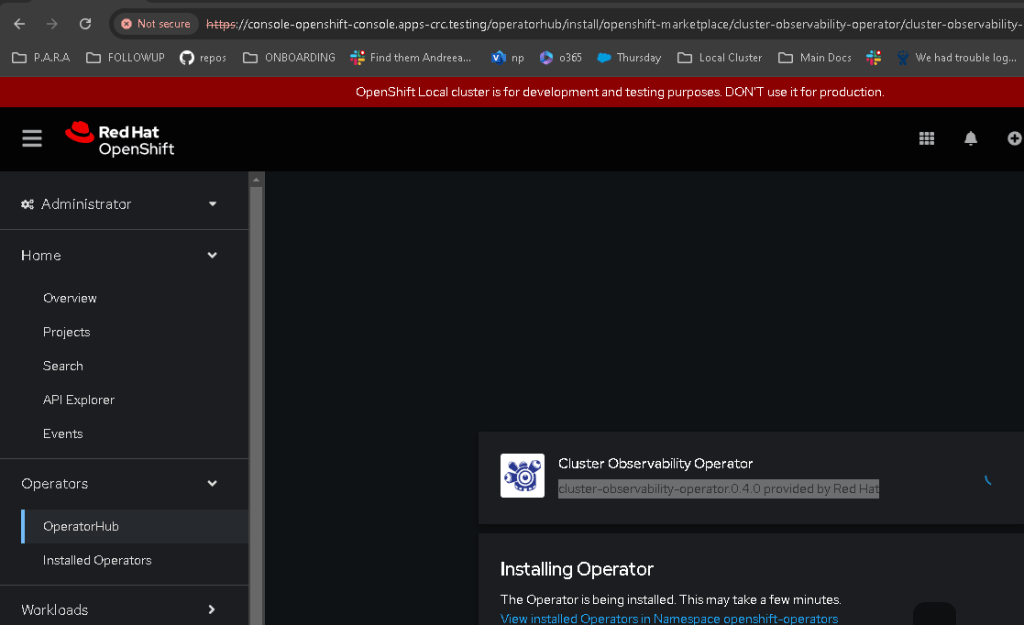Open notifications with the bell icon

click(x=970, y=138)
